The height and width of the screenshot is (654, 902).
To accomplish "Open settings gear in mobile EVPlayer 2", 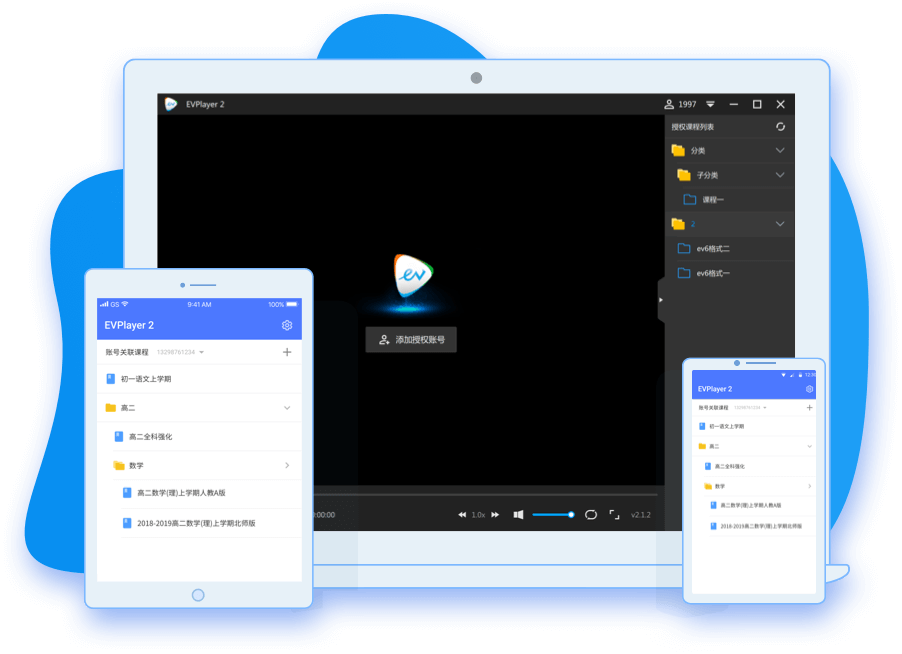I will click(286, 323).
